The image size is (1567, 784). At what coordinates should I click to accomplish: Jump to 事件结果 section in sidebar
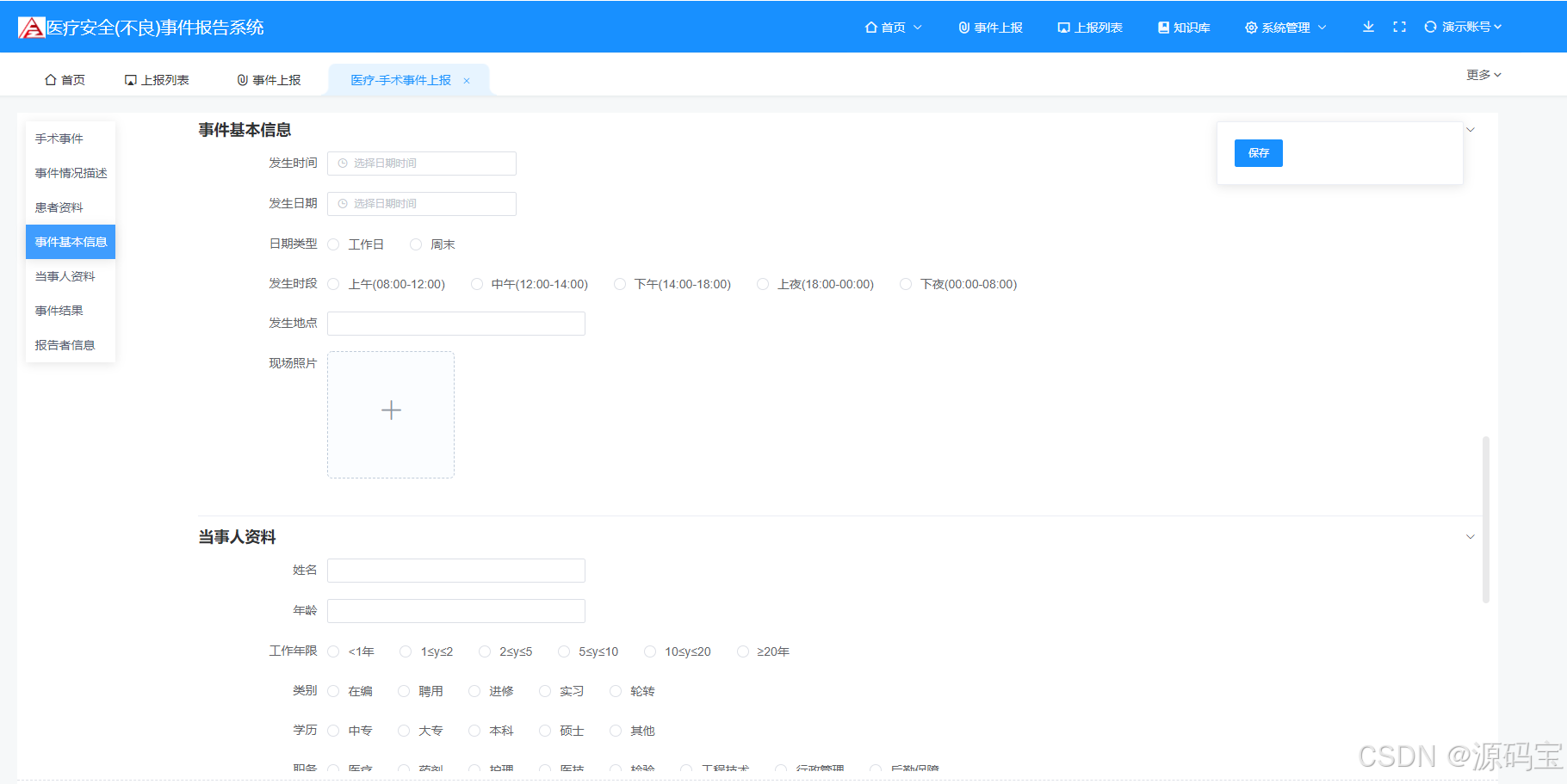71,311
